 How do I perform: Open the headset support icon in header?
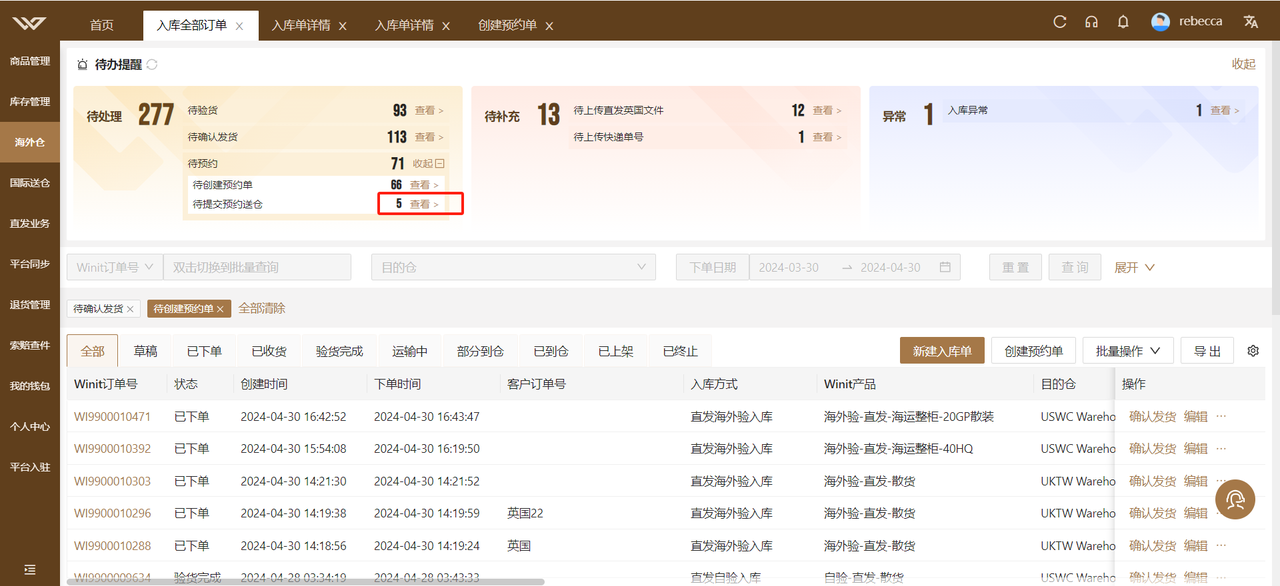pos(1091,22)
